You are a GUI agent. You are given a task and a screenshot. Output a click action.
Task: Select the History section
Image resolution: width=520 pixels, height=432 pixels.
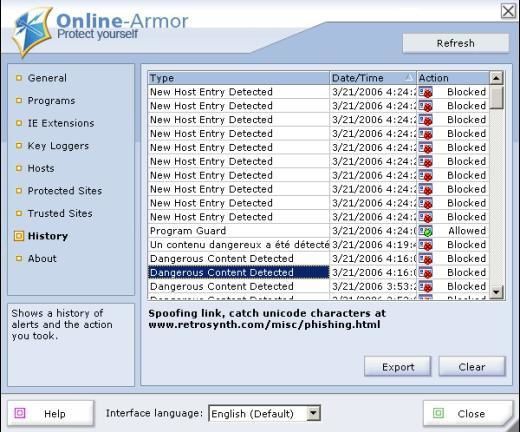pos(48,236)
